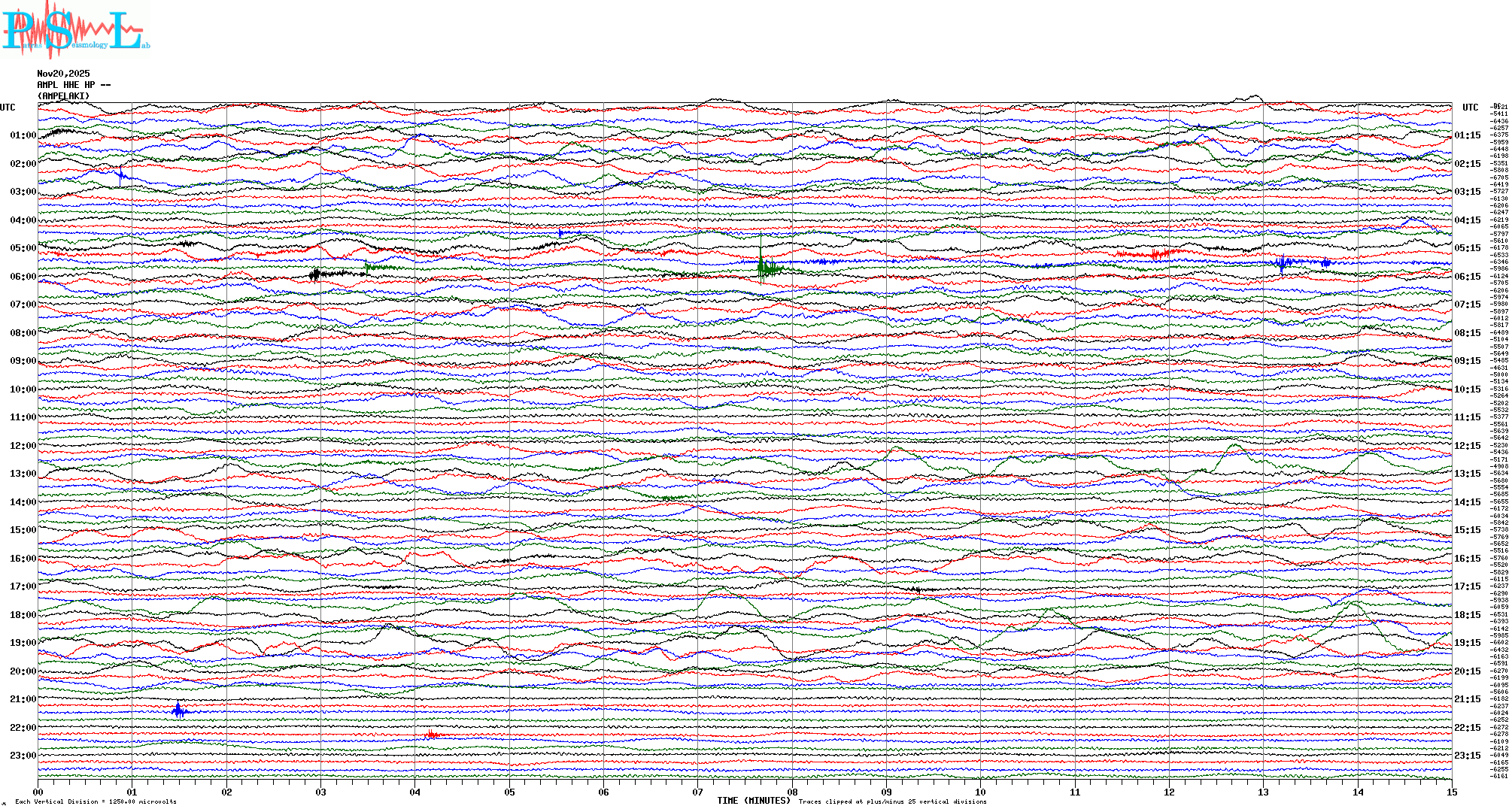
Task: Click the TIME (MINUTES) axis title
Action: (753, 801)
